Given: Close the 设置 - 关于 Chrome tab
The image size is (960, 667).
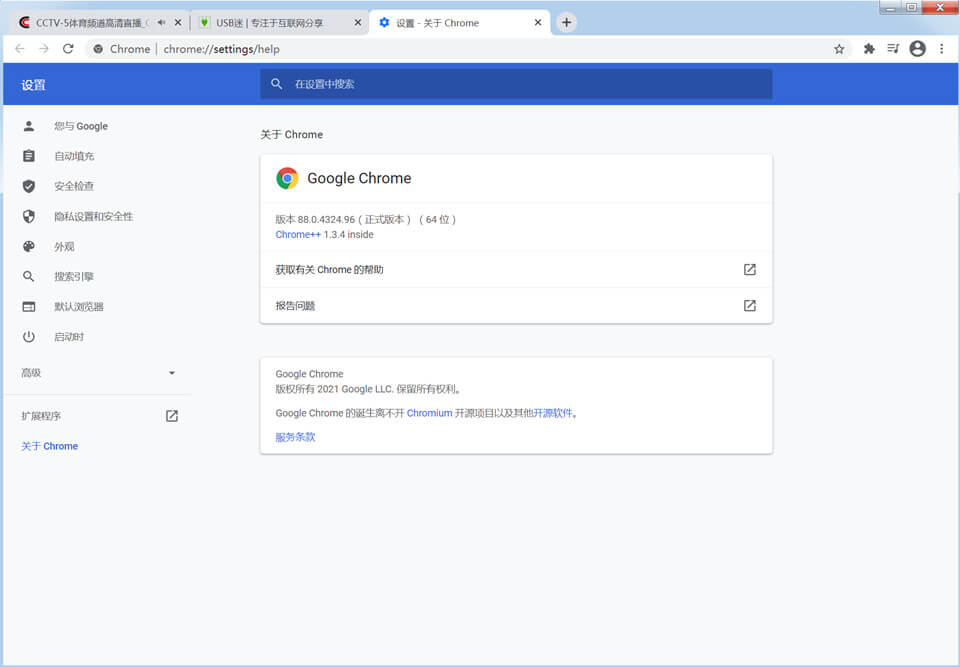Looking at the screenshot, I should point(538,23).
